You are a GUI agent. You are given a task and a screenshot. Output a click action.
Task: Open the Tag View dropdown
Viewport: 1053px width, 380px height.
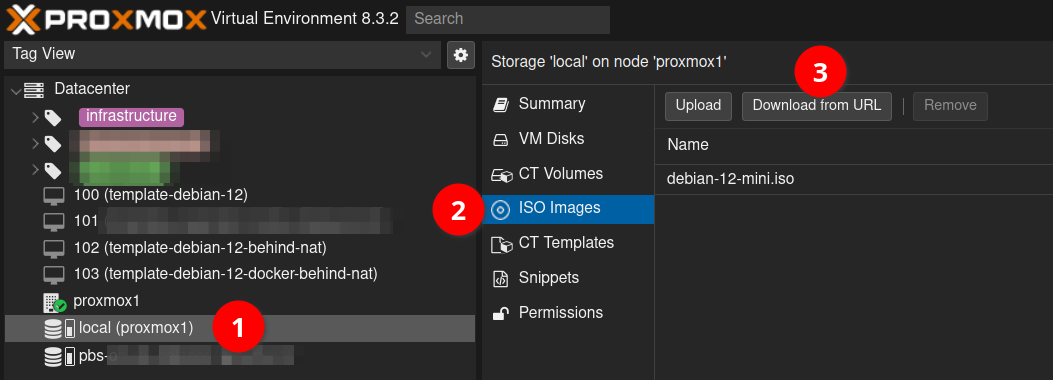pyautogui.click(x=222, y=54)
